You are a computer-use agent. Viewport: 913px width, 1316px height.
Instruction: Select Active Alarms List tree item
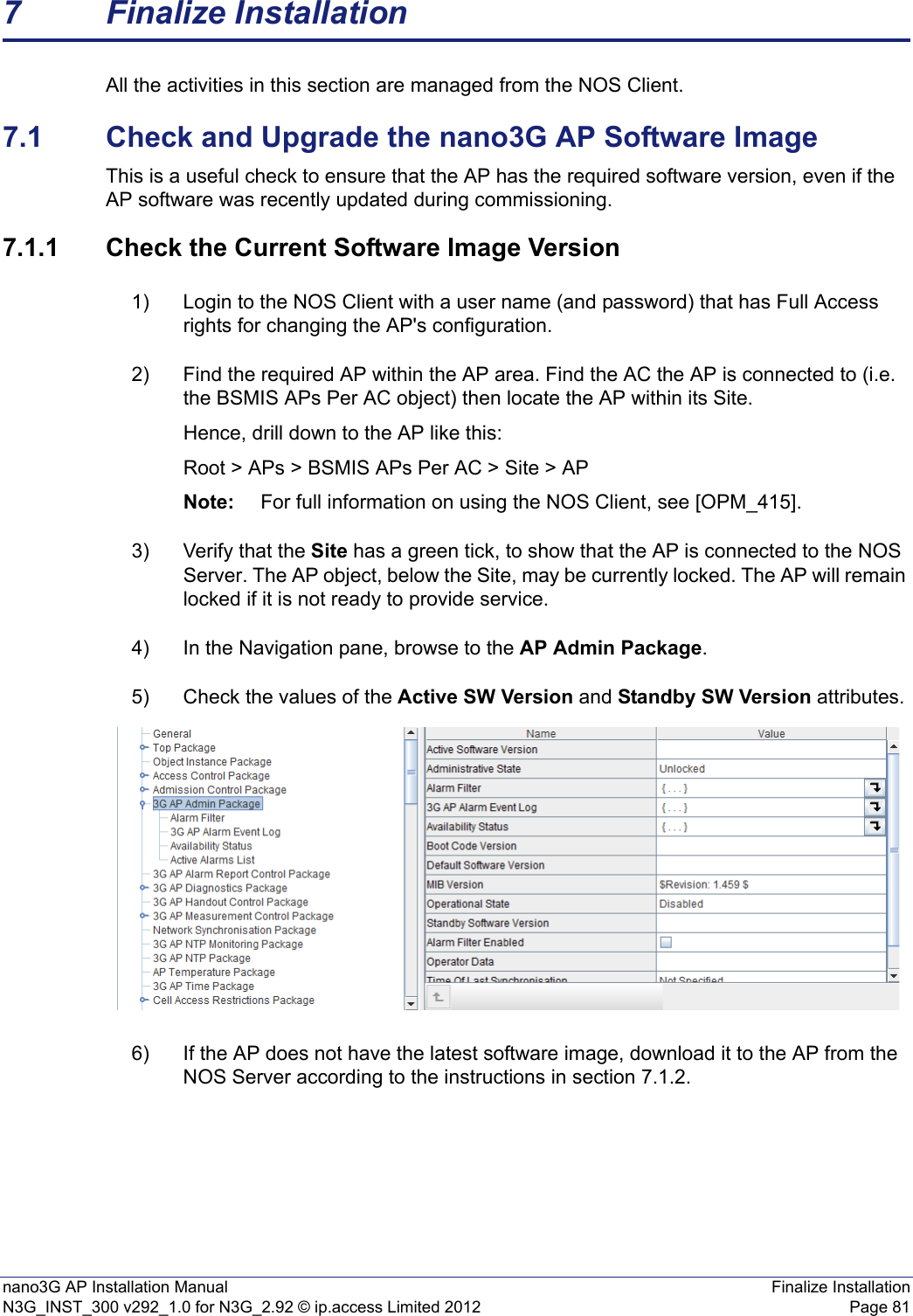pos(212,860)
